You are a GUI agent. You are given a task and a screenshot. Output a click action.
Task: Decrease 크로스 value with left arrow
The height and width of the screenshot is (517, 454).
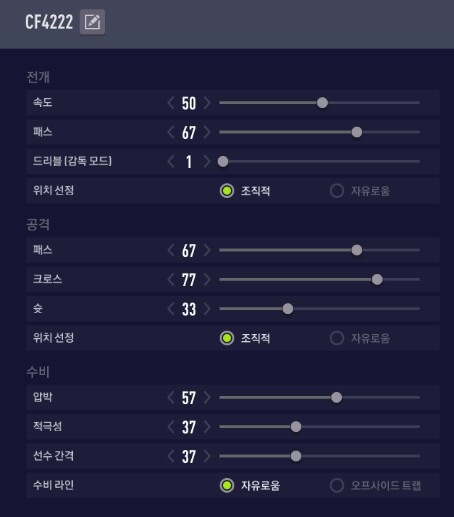tap(171, 279)
